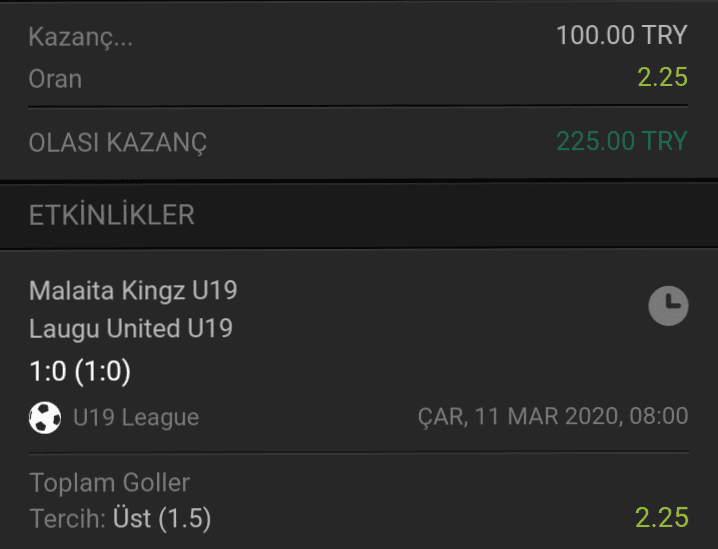The image size is (718, 549).
Task: Click the Tercih: Üst (1.5) selection
Action: [120, 519]
